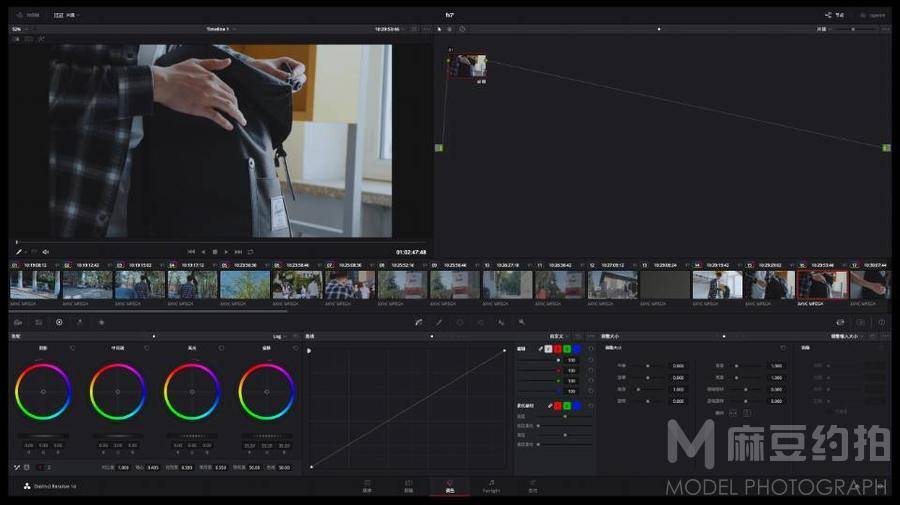Select clip 05 thumbnail with blue sky

[x=245, y=285]
